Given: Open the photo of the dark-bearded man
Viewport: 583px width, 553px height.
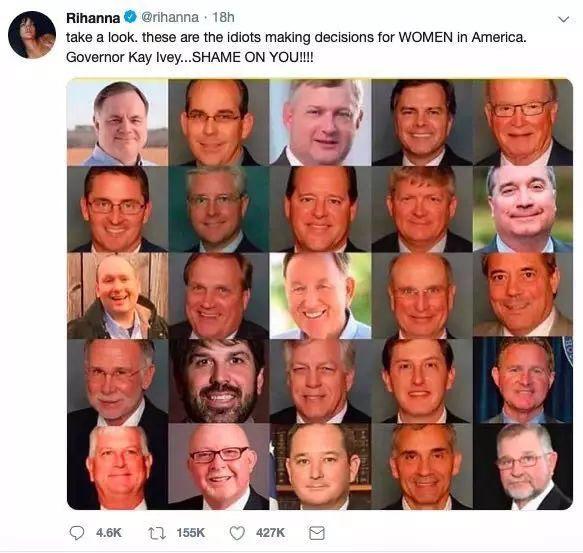Looking at the screenshot, I should click(x=219, y=380).
